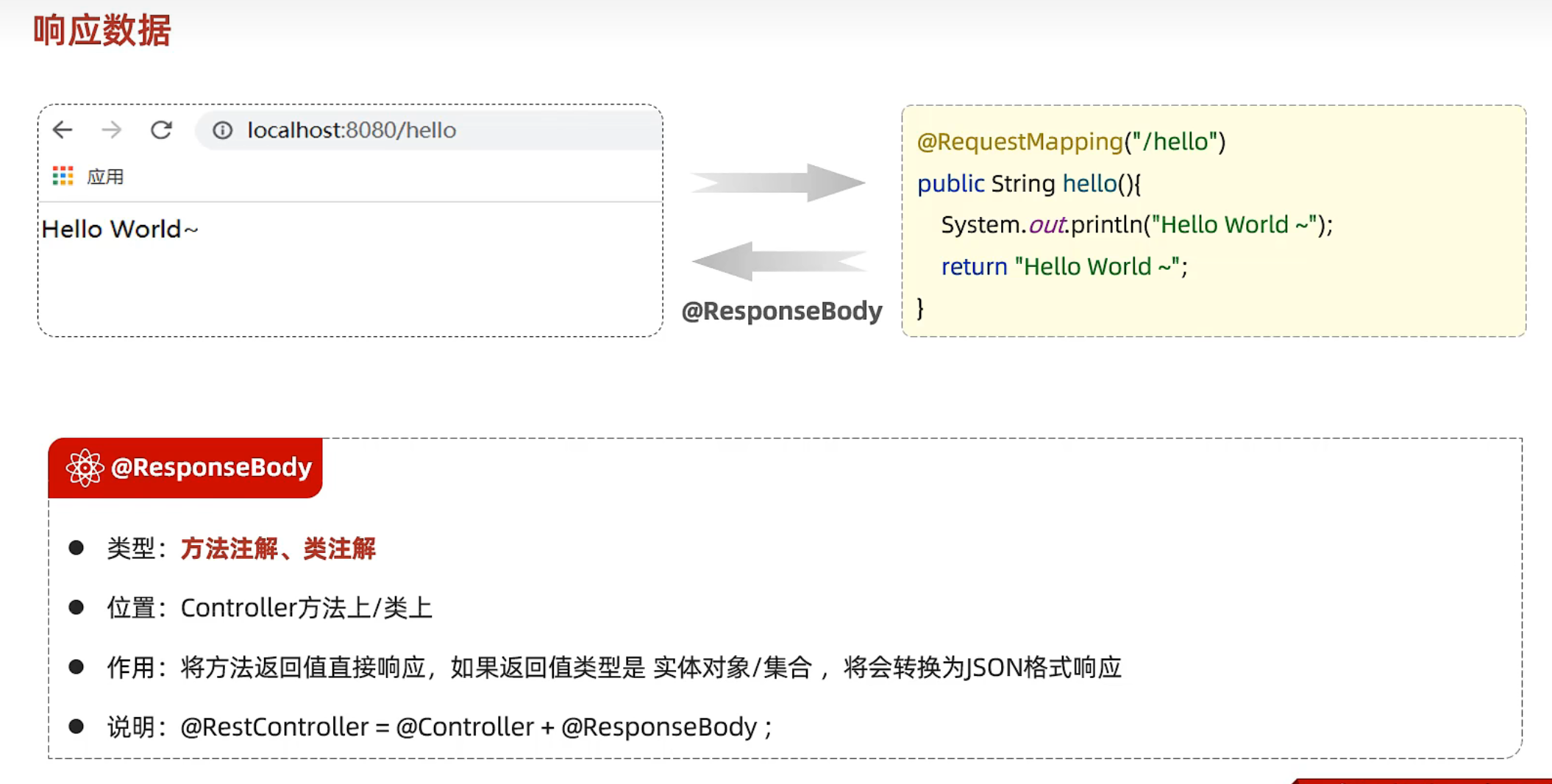Screen dimensions: 1552x784
Task: Click the atom icon in red header
Action: [85, 468]
